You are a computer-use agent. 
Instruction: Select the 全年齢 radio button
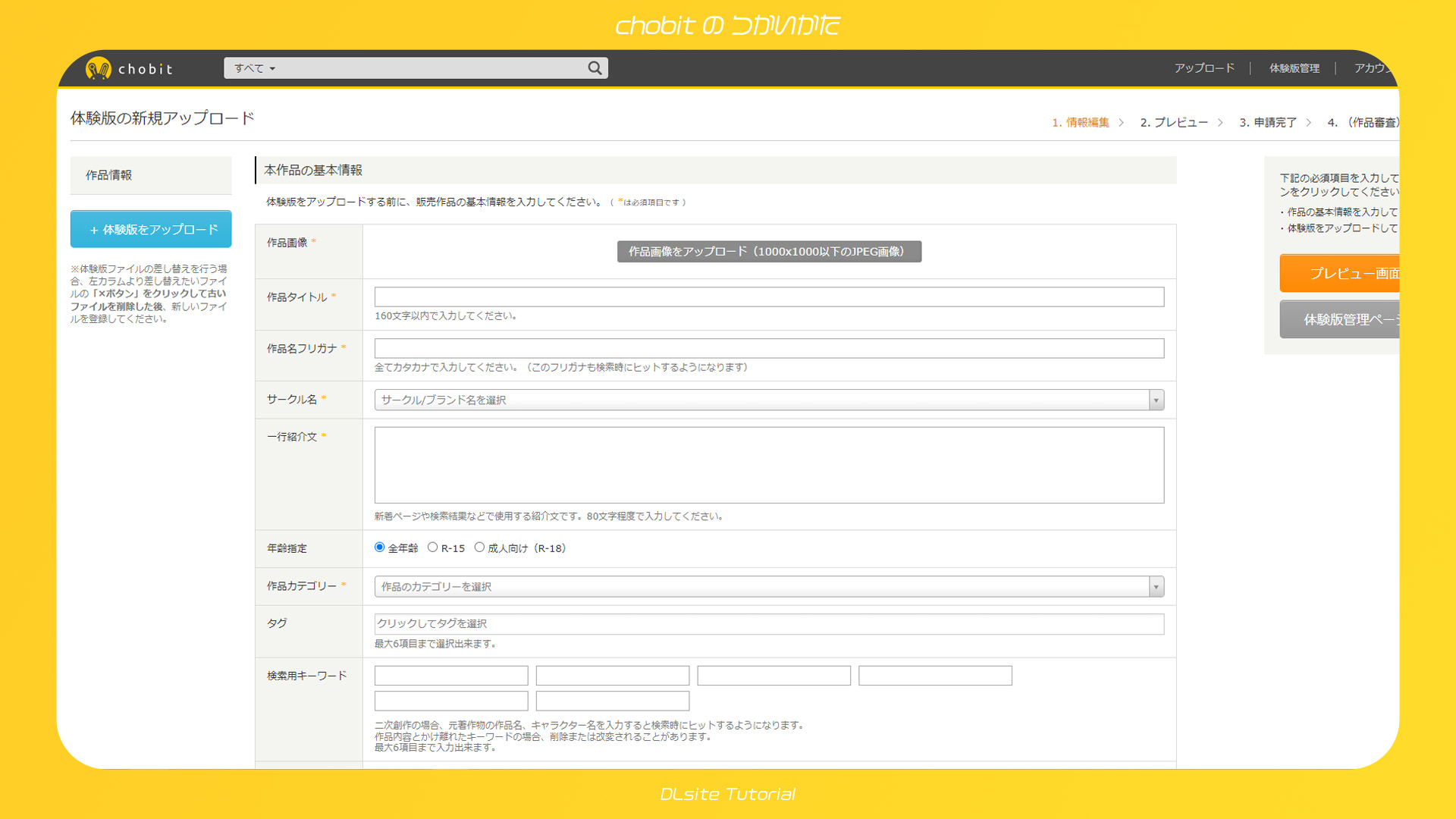point(379,547)
